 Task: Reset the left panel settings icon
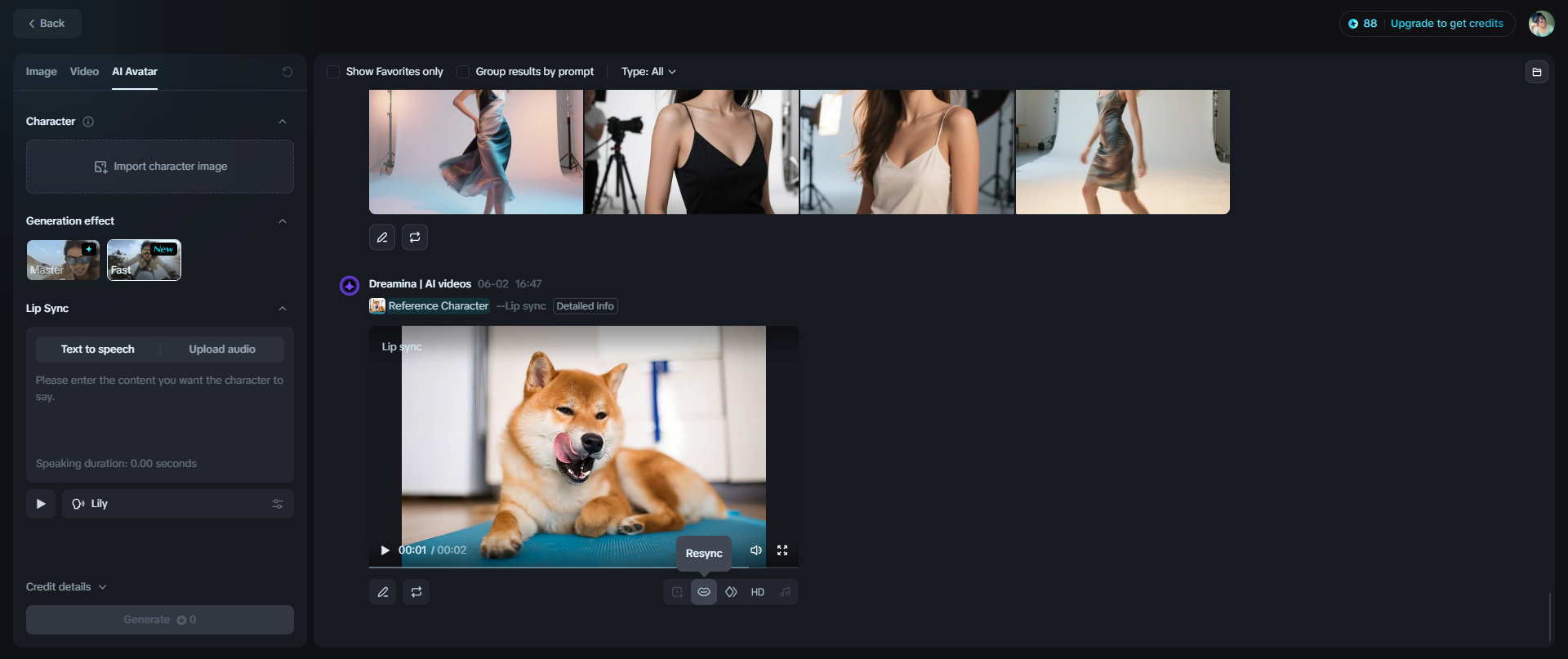(x=287, y=72)
